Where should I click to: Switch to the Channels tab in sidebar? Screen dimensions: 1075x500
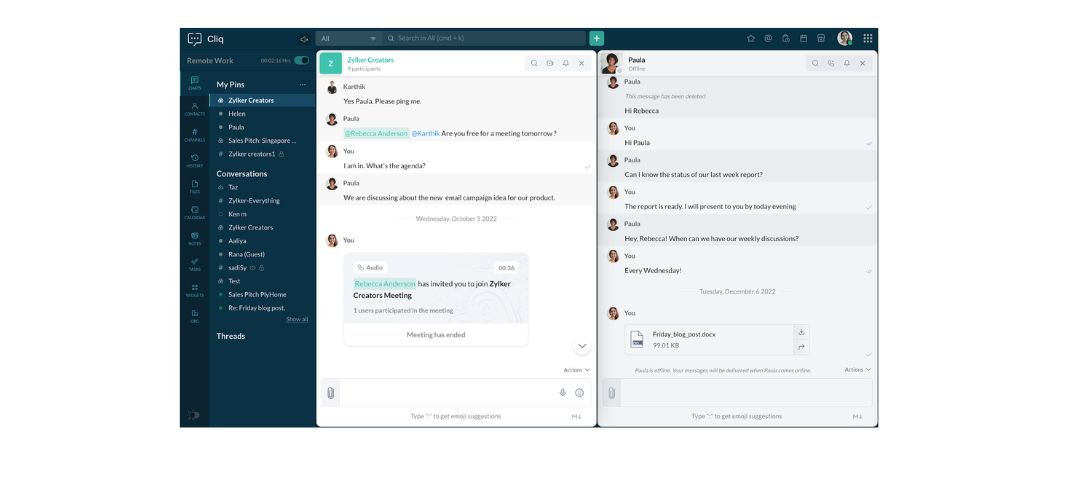click(x=194, y=134)
